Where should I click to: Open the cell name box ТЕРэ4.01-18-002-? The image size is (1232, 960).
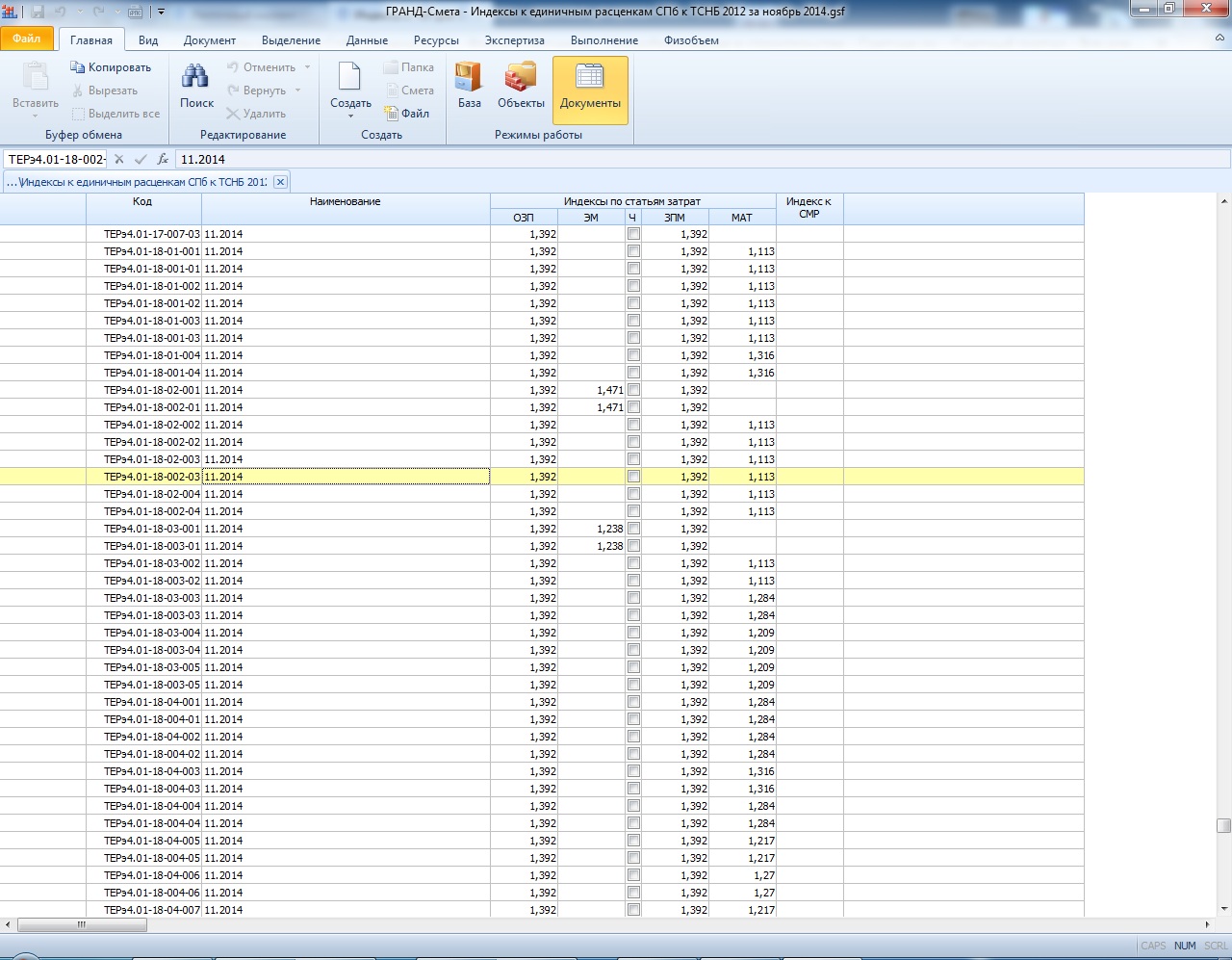tap(56, 160)
